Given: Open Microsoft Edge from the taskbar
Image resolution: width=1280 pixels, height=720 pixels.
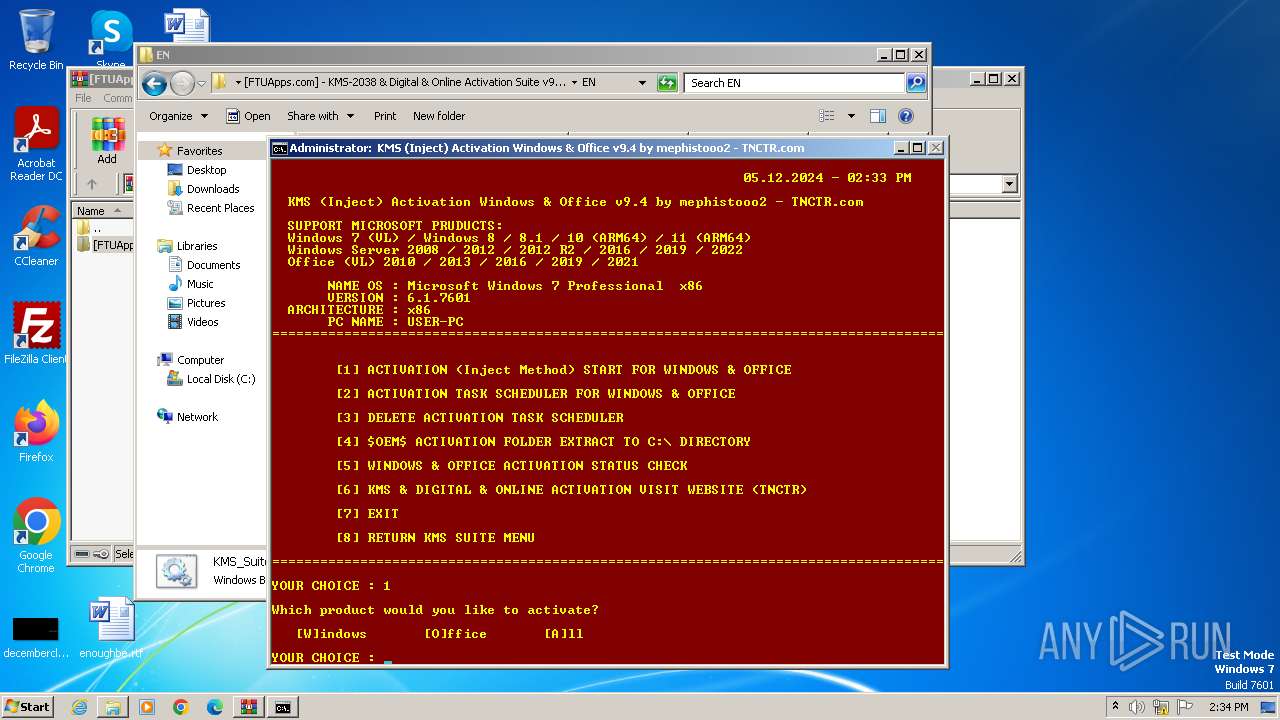Looking at the screenshot, I should 215,707.
